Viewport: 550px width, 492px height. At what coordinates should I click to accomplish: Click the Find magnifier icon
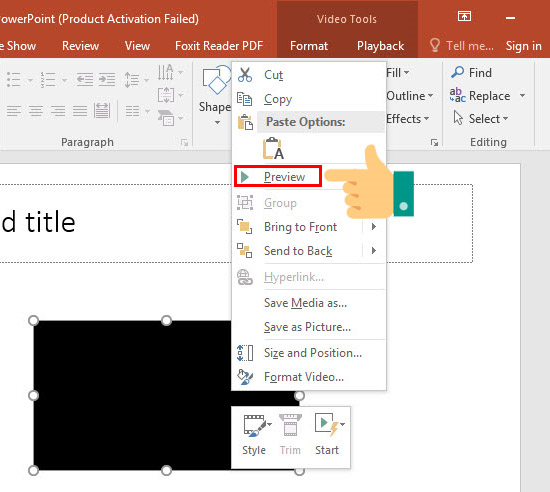457,72
